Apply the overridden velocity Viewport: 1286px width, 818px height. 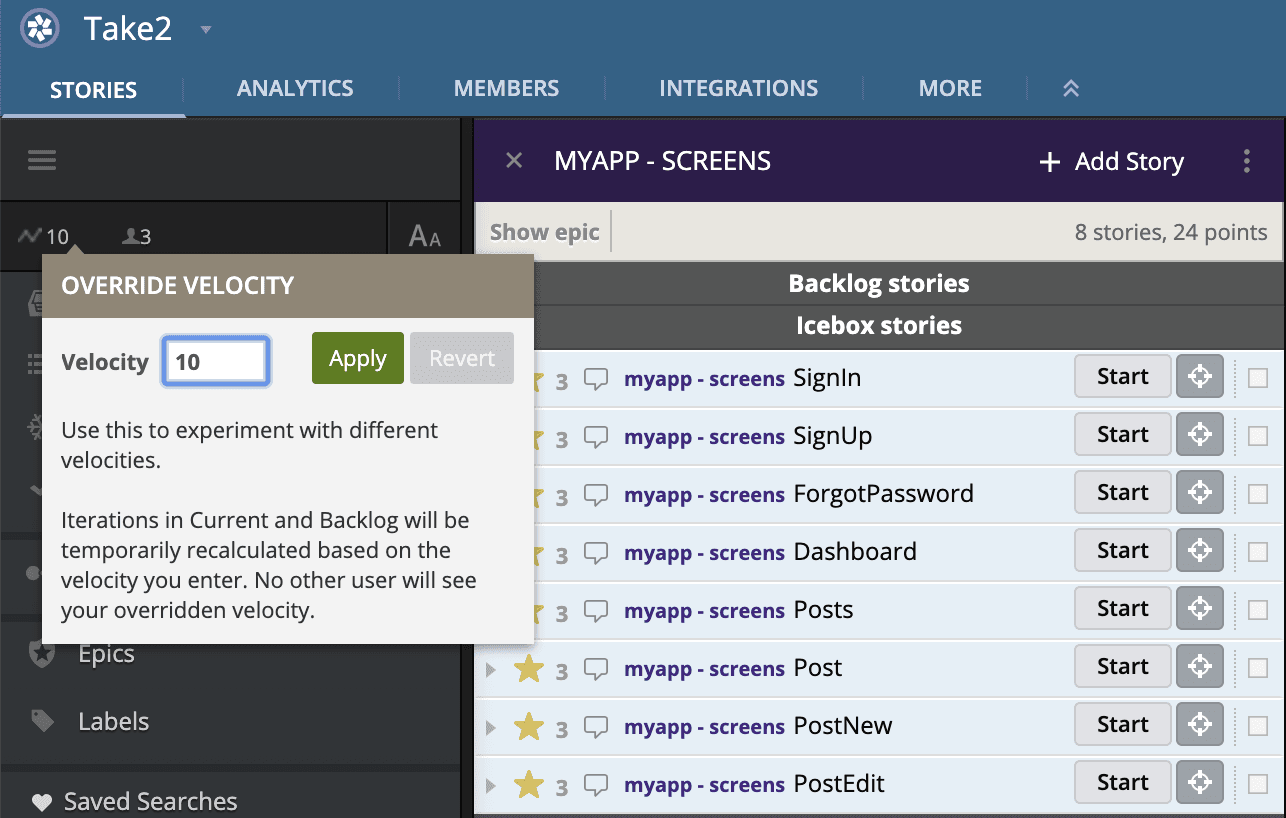(357, 359)
